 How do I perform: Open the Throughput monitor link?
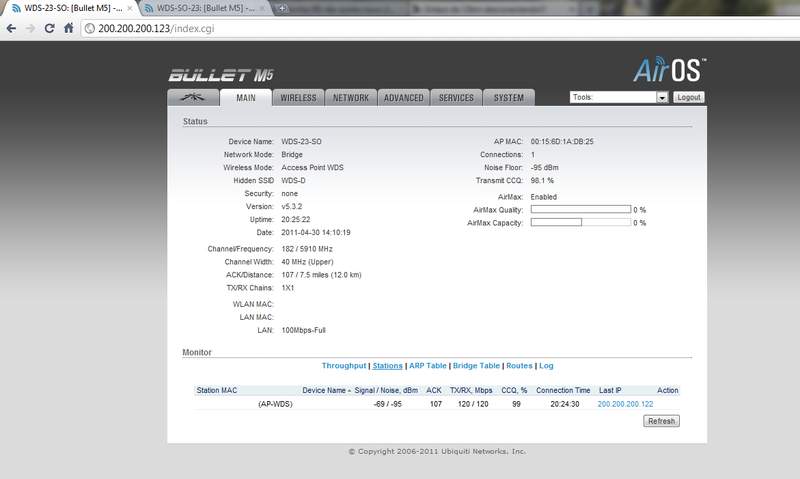344,366
